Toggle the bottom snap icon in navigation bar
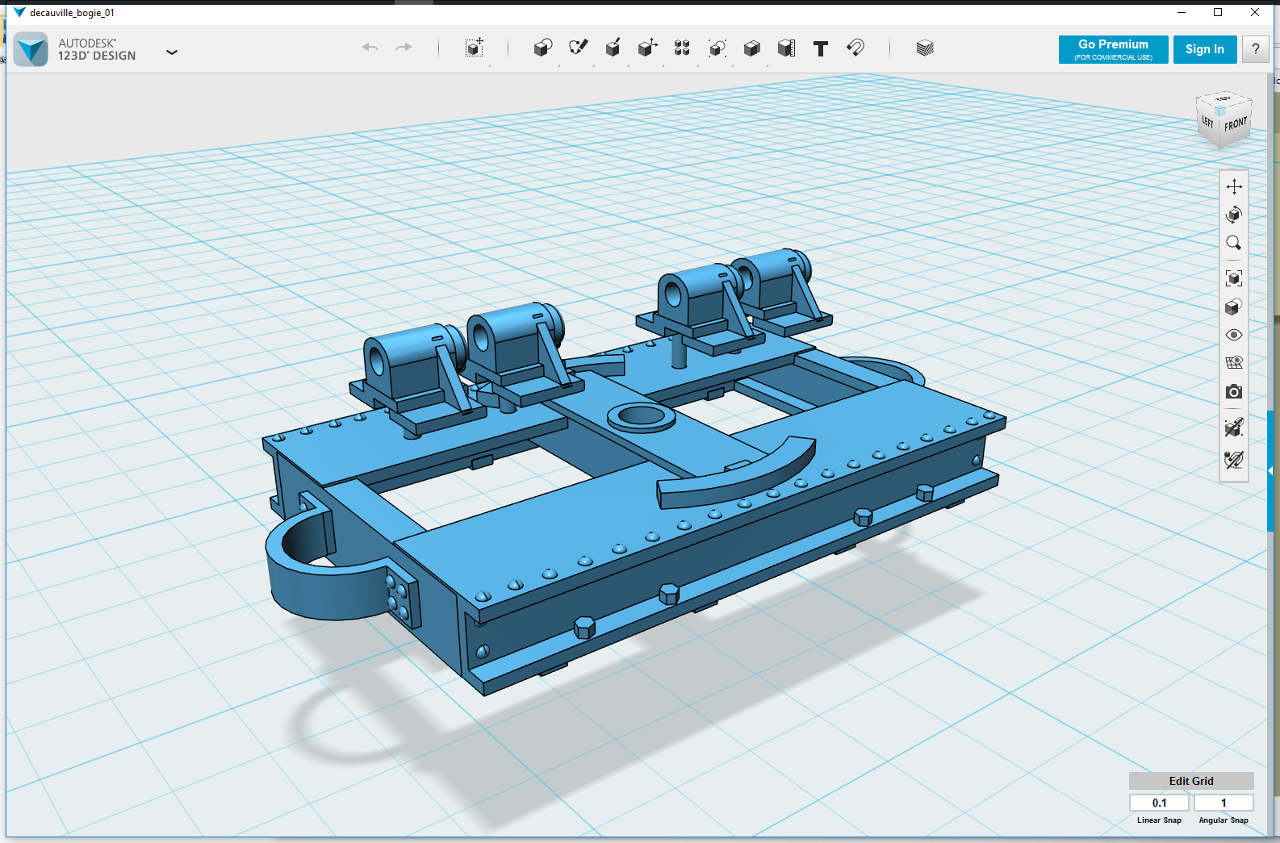The height and width of the screenshot is (843, 1280). pyautogui.click(x=1234, y=460)
